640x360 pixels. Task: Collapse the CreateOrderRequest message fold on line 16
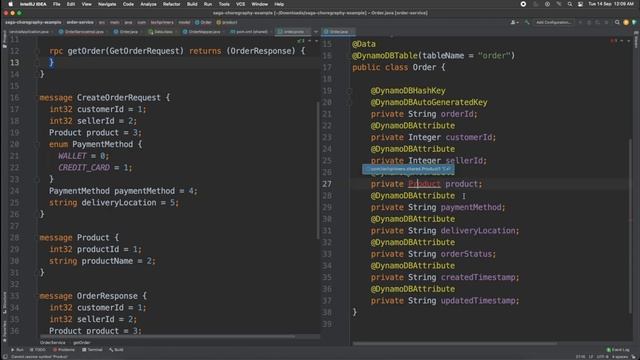[x=37, y=98]
